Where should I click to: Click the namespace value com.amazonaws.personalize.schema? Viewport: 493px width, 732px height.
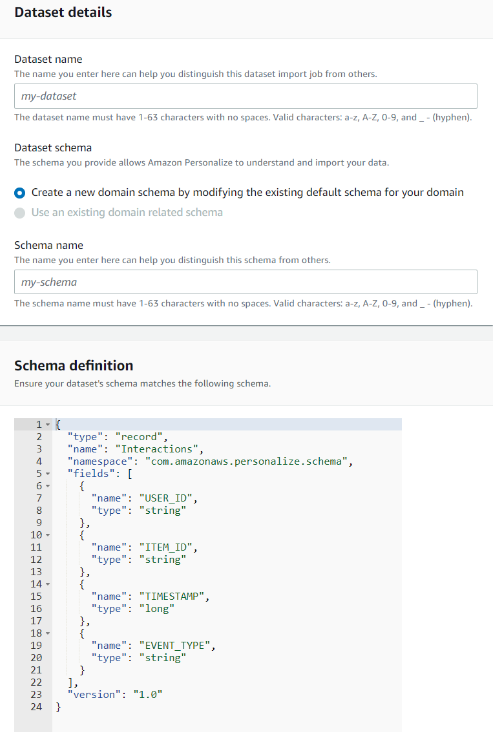coord(246,461)
